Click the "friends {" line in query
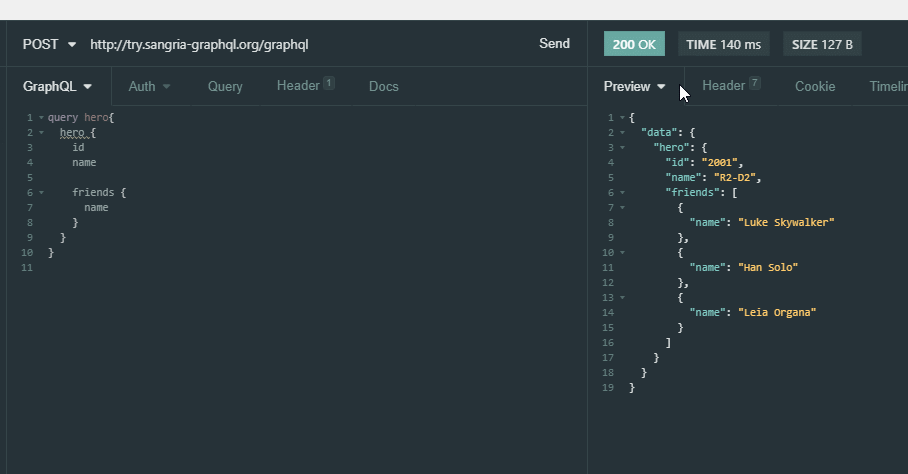The image size is (908, 474). click(99, 193)
